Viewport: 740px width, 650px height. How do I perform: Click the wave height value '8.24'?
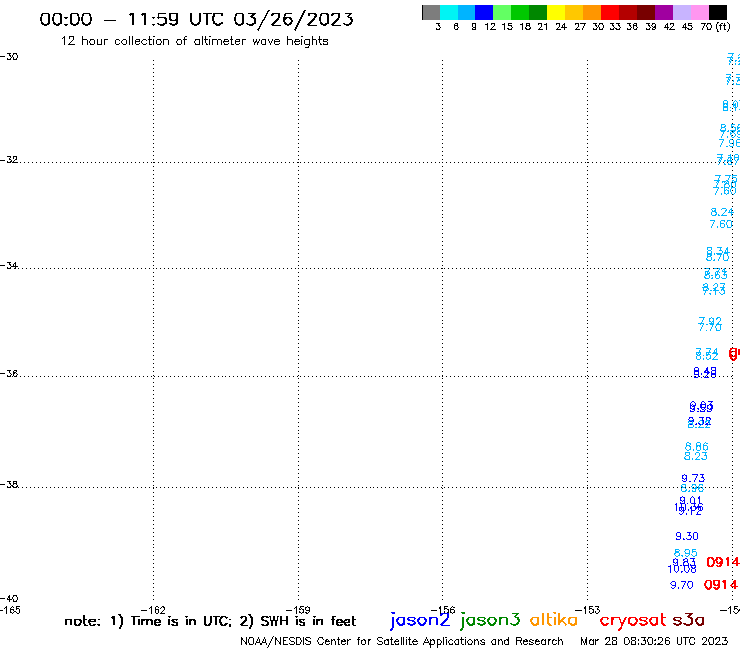[722, 212]
